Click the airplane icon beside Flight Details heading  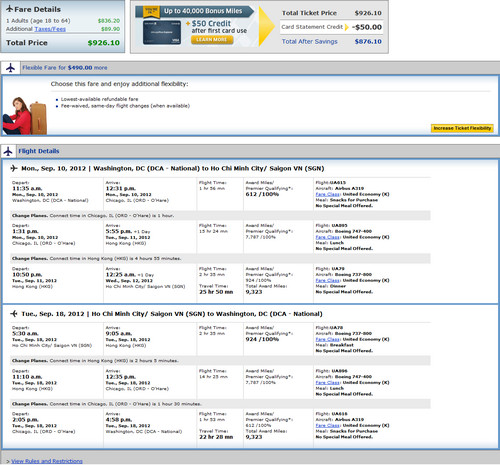click(x=8, y=151)
